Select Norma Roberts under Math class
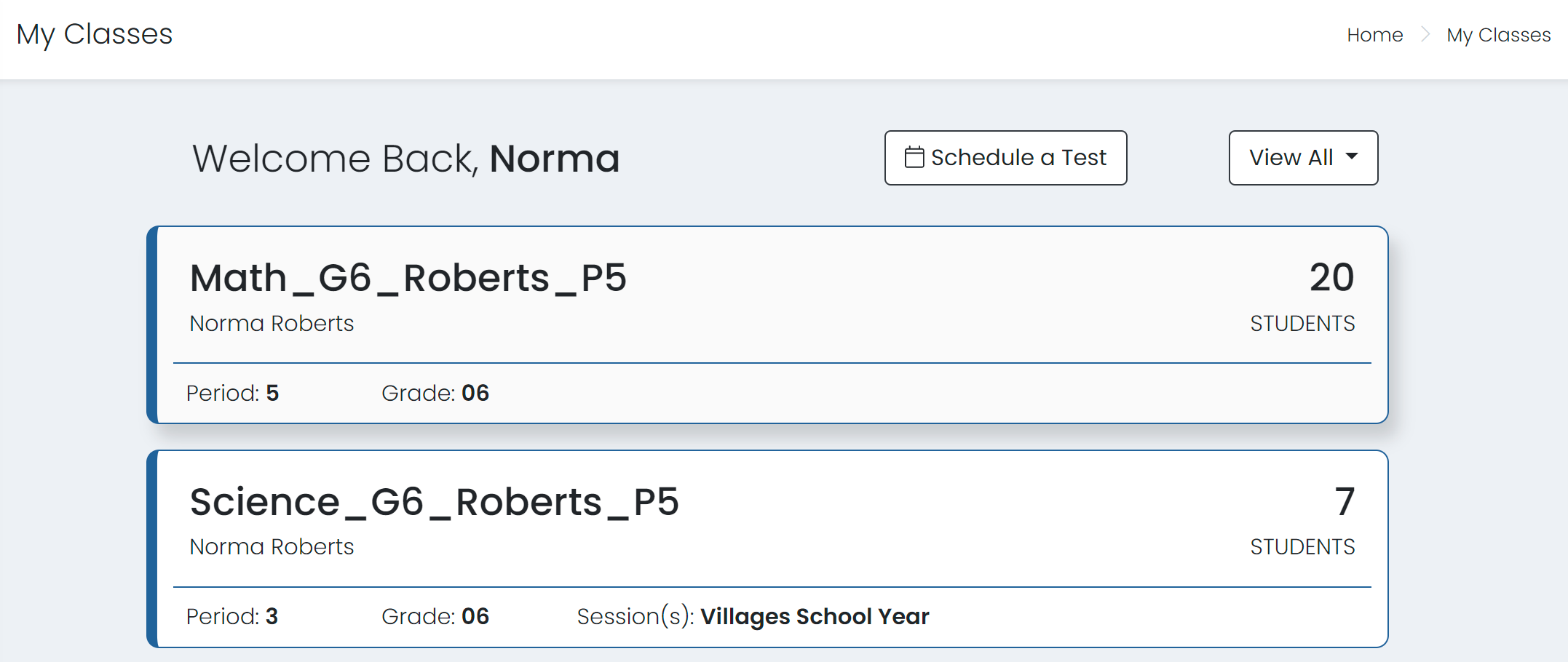Screen dimensions: 1568x662 [272, 323]
